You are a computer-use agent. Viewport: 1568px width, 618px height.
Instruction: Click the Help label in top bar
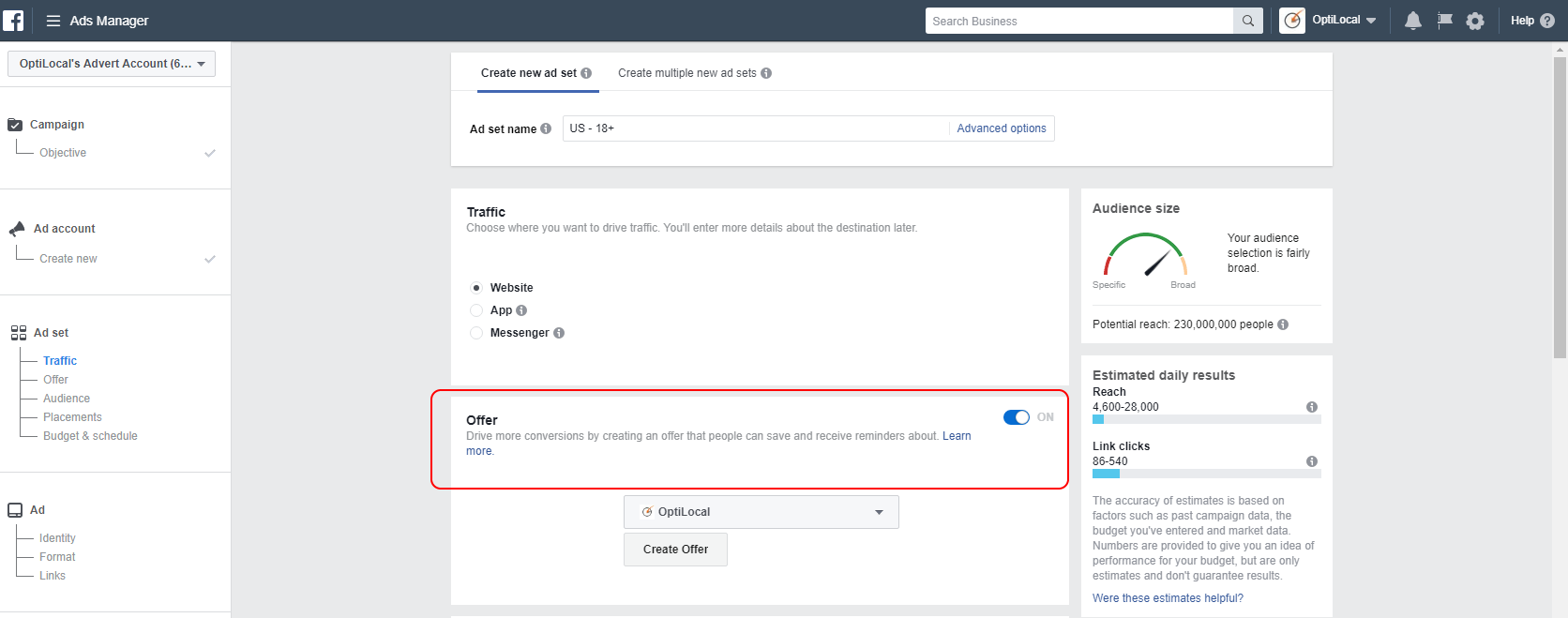(x=1522, y=21)
